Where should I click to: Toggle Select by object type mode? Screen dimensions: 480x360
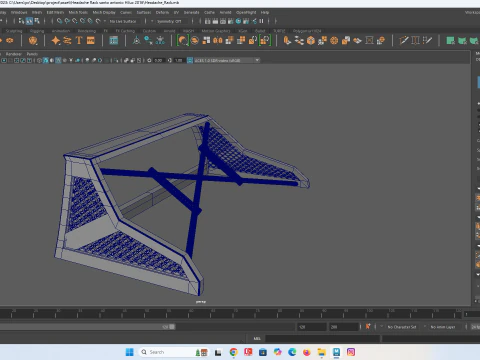click(29, 21)
